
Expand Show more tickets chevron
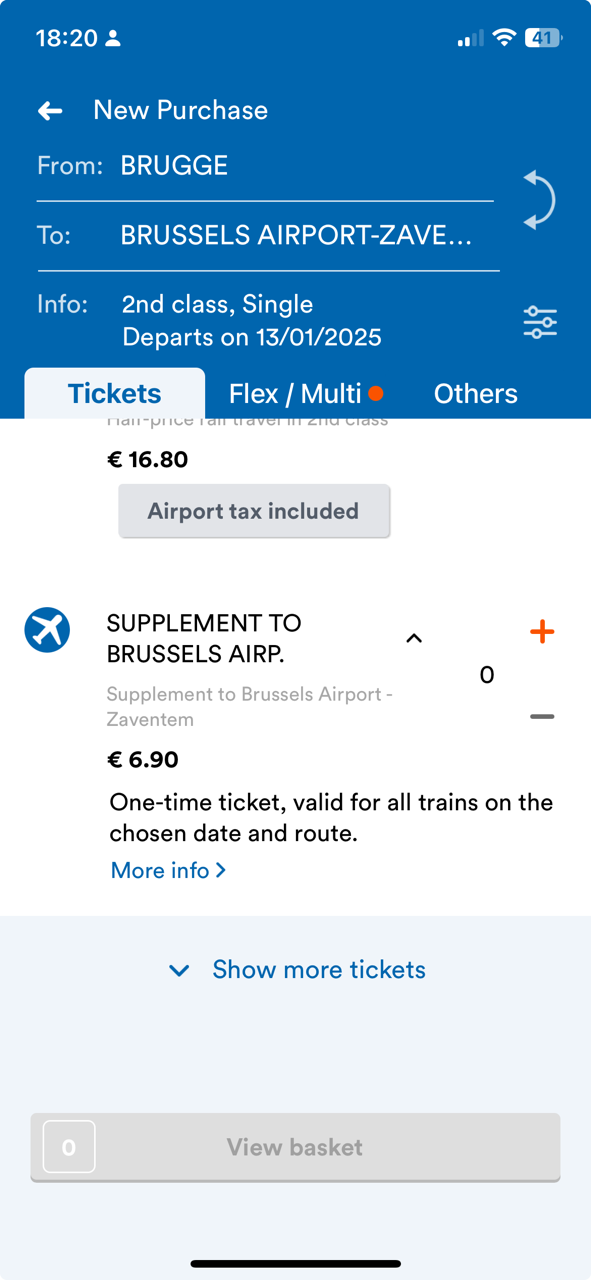[179, 970]
